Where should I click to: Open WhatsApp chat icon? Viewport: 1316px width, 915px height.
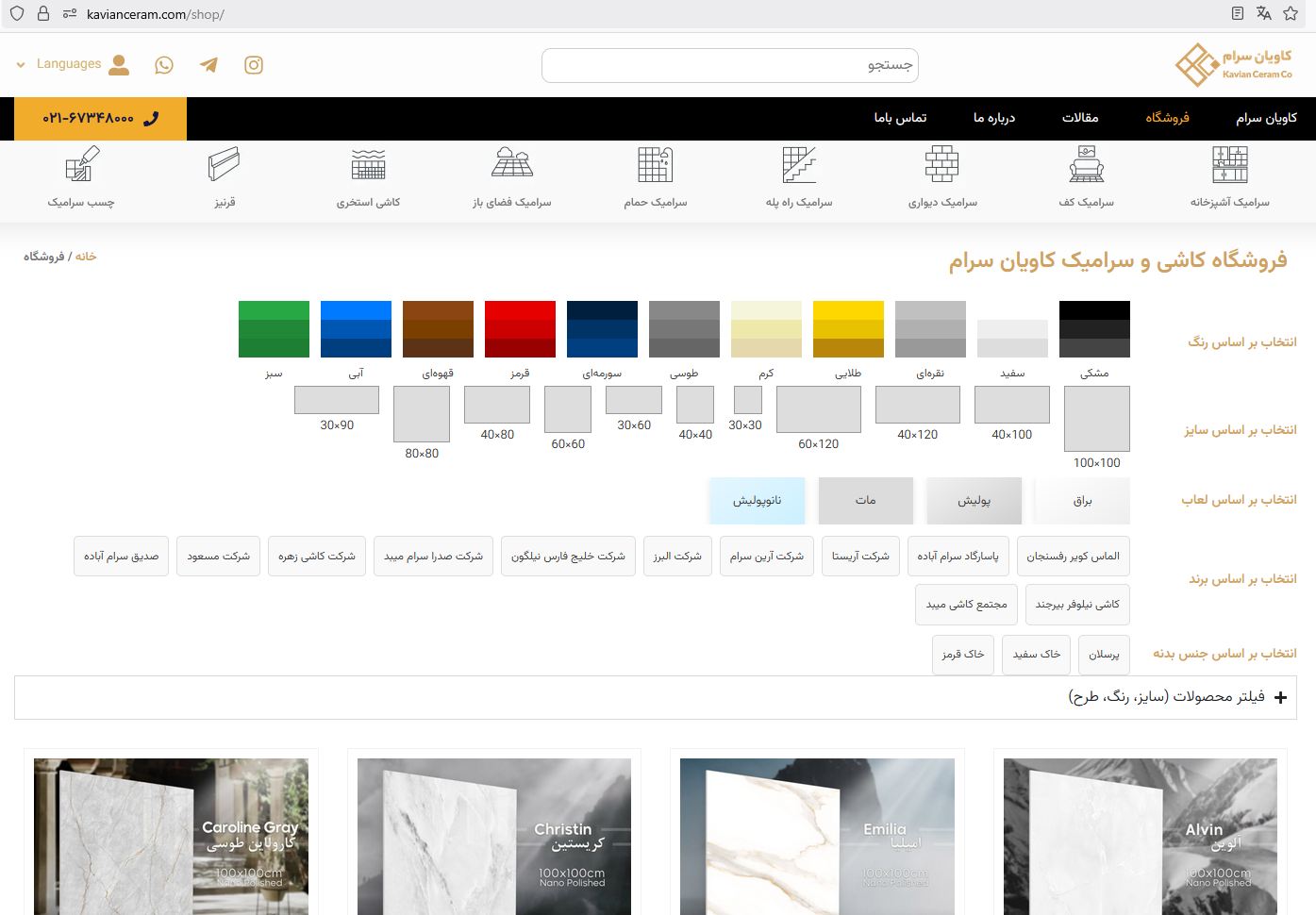pos(164,65)
